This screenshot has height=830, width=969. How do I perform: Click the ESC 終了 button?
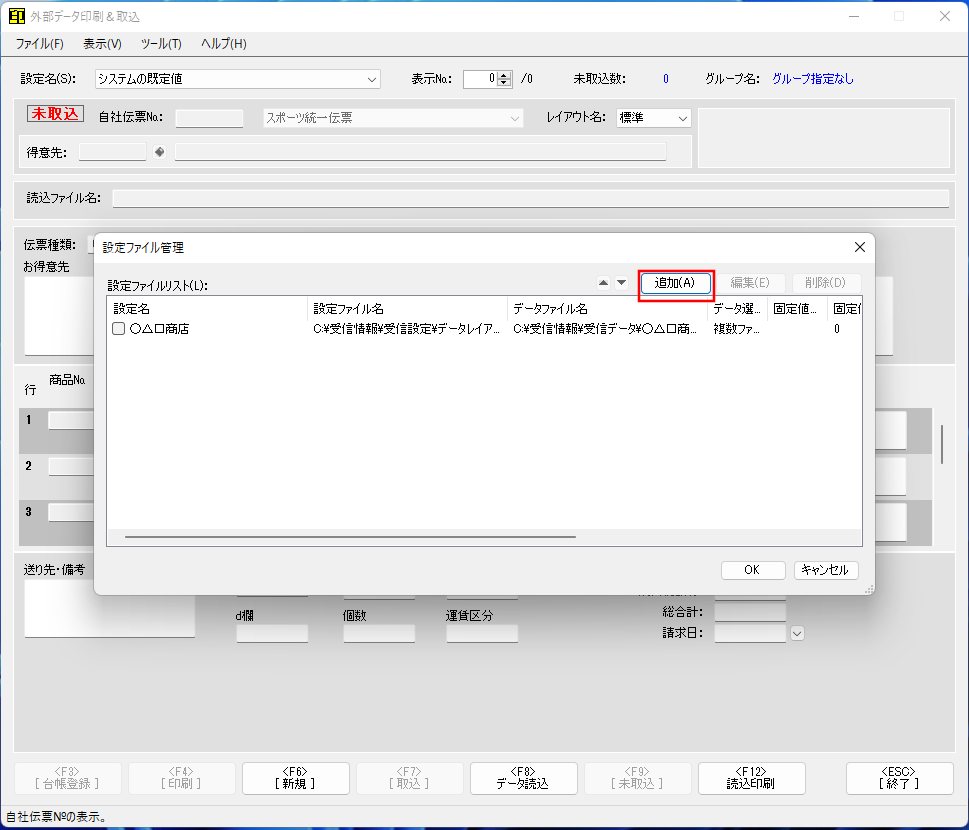pyautogui.click(x=899, y=778)
